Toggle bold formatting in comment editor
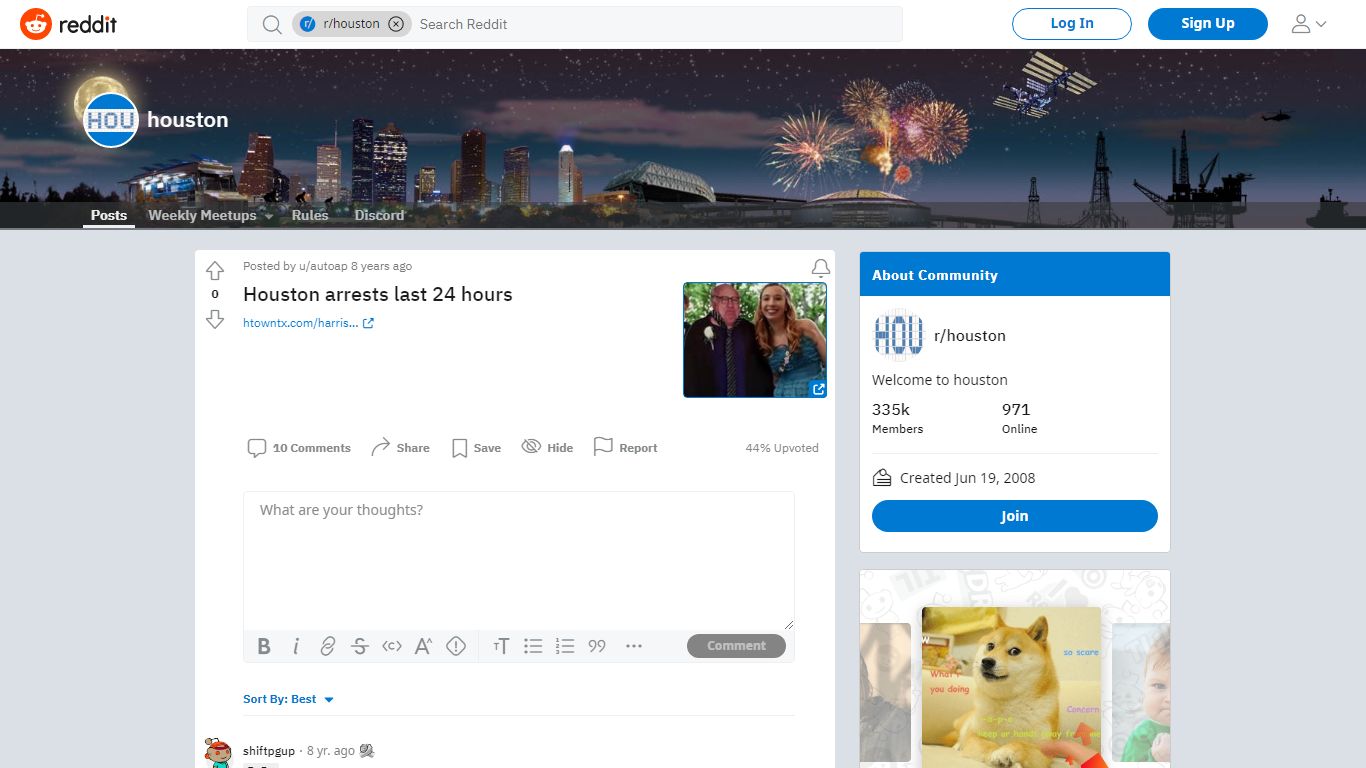Image resolution: width=1366 pixels, height=768 pixels. click(264, 646)
